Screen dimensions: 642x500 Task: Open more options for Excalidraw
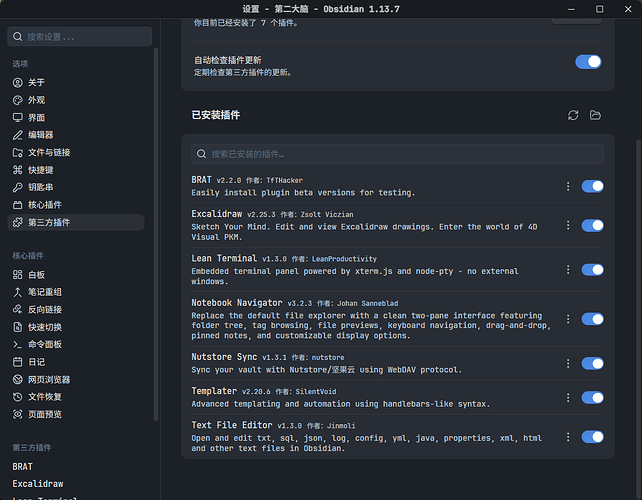(x=568, y=225)
